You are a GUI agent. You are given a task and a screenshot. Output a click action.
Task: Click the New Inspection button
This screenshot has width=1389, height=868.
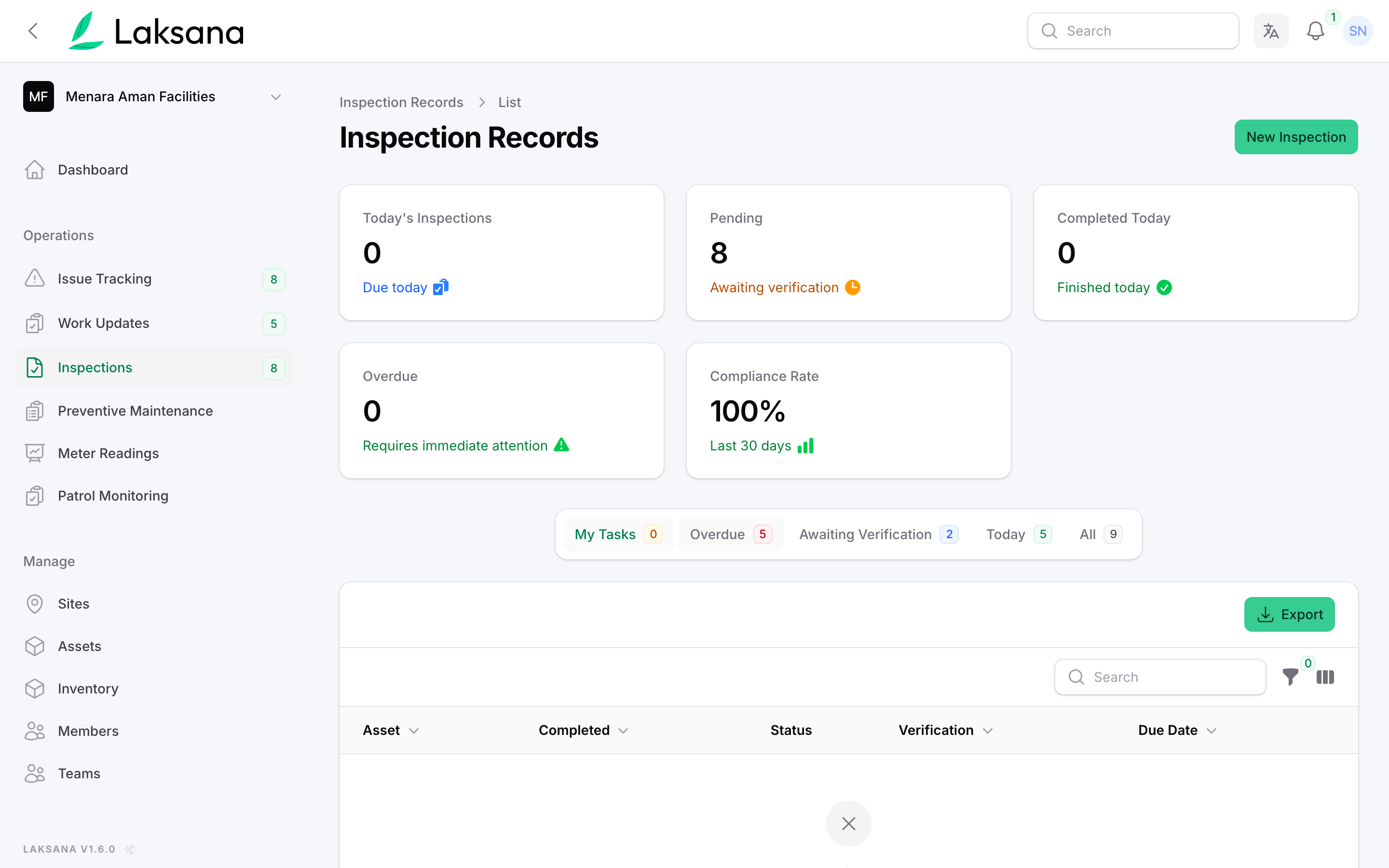coord(1296,137)
